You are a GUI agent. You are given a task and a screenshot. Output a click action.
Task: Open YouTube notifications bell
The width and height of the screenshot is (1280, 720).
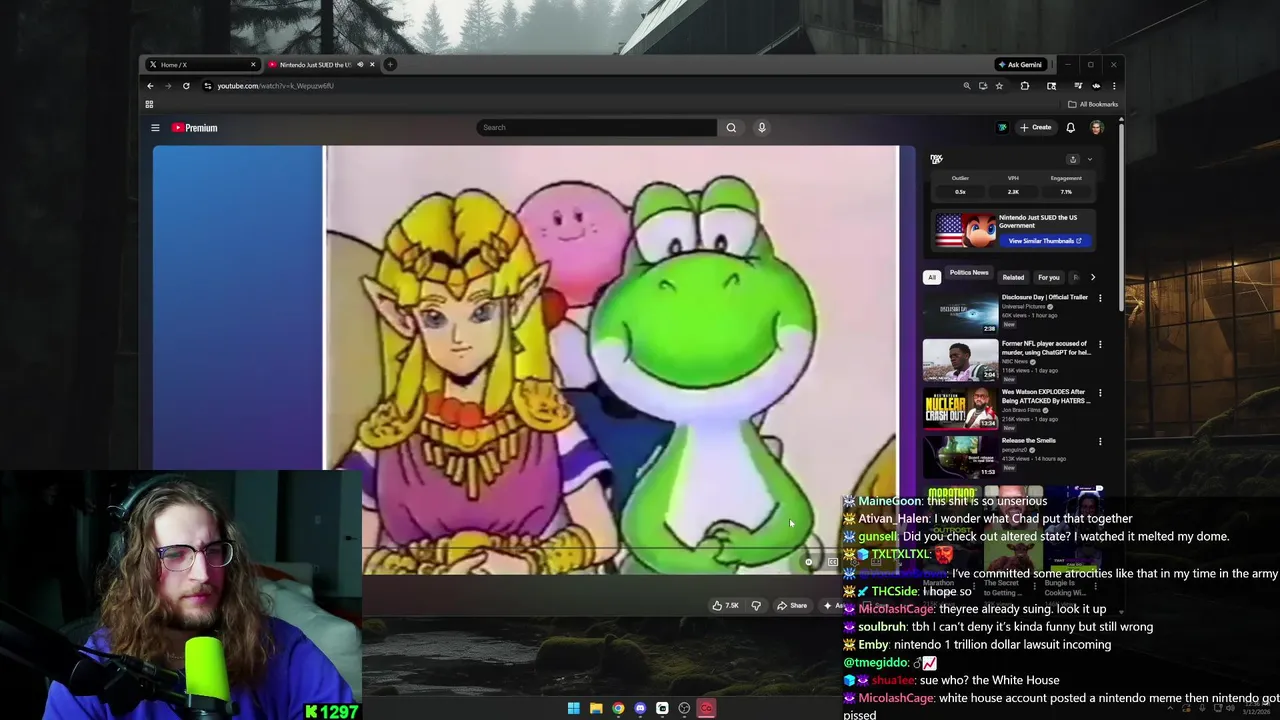click(x=1070, y=128)
